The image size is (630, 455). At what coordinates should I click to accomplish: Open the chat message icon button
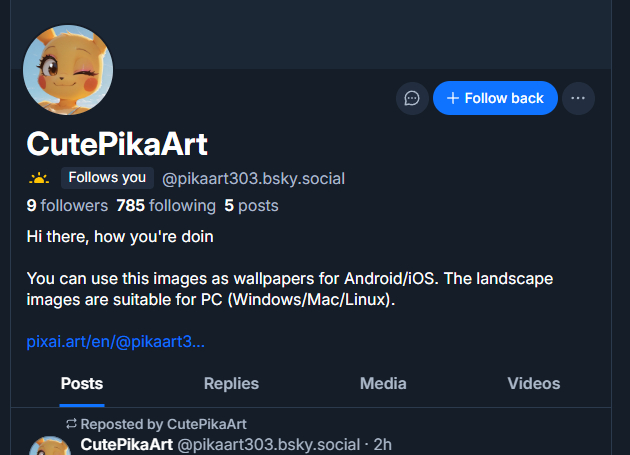pyautogui.click(x=412, y=98)
